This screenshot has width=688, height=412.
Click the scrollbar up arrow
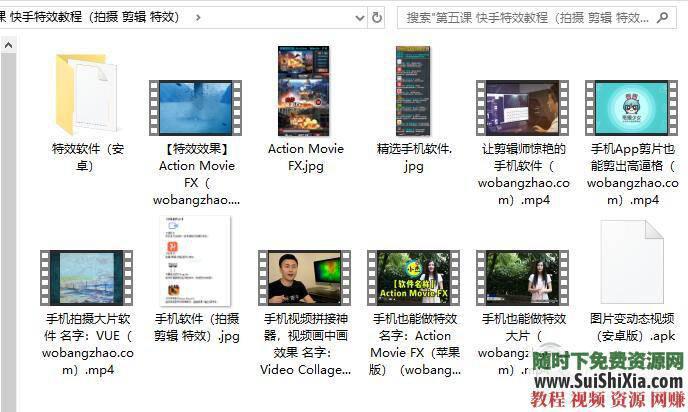8,45
